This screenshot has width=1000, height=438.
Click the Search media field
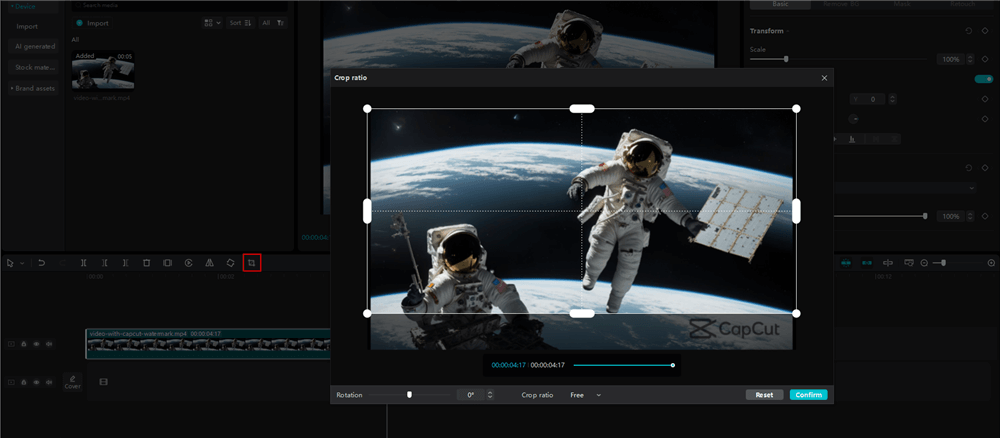click(x=180, y=6)
